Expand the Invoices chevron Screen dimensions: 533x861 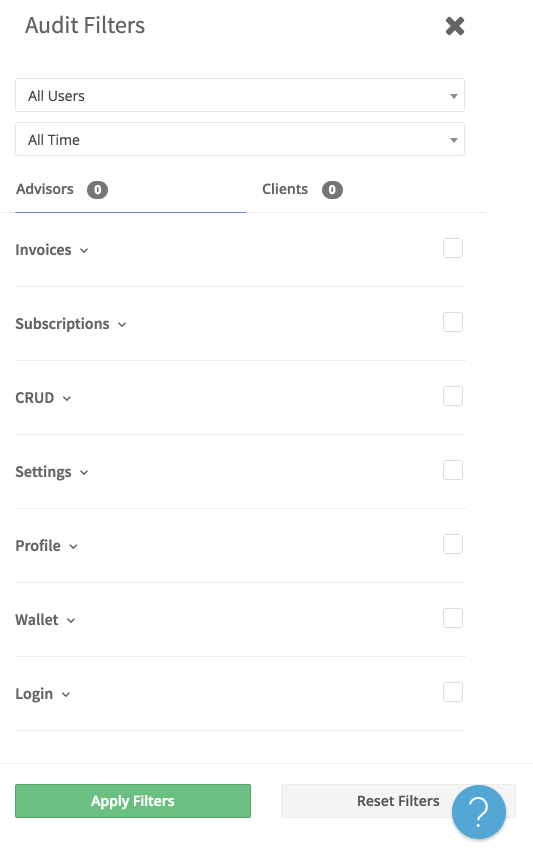[84, 250]
